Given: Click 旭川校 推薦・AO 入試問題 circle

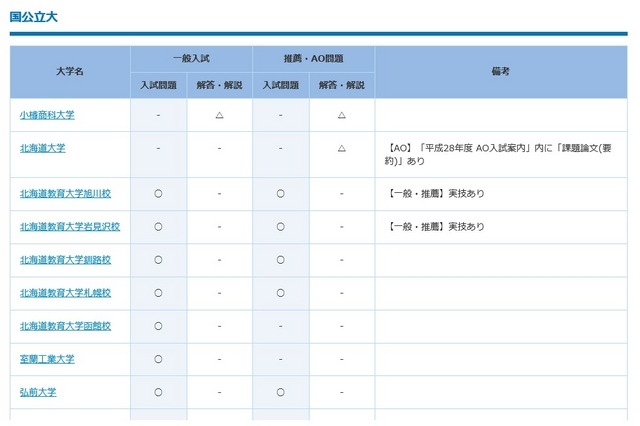Looking at the screenshot, I should click(281, 194).
